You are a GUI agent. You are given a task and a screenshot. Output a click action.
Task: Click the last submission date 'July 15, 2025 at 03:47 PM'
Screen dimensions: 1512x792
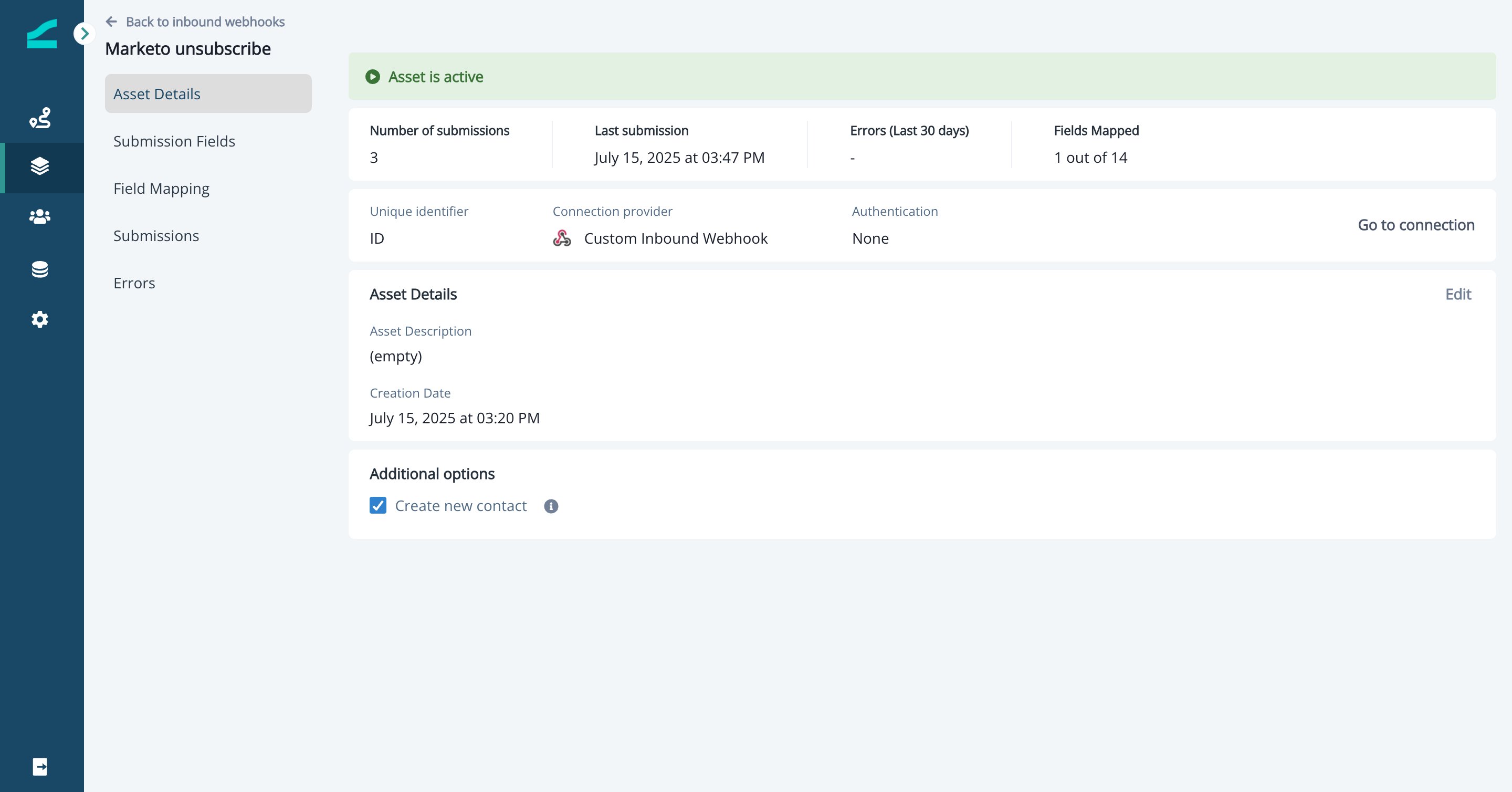click(x=679, y=158)
